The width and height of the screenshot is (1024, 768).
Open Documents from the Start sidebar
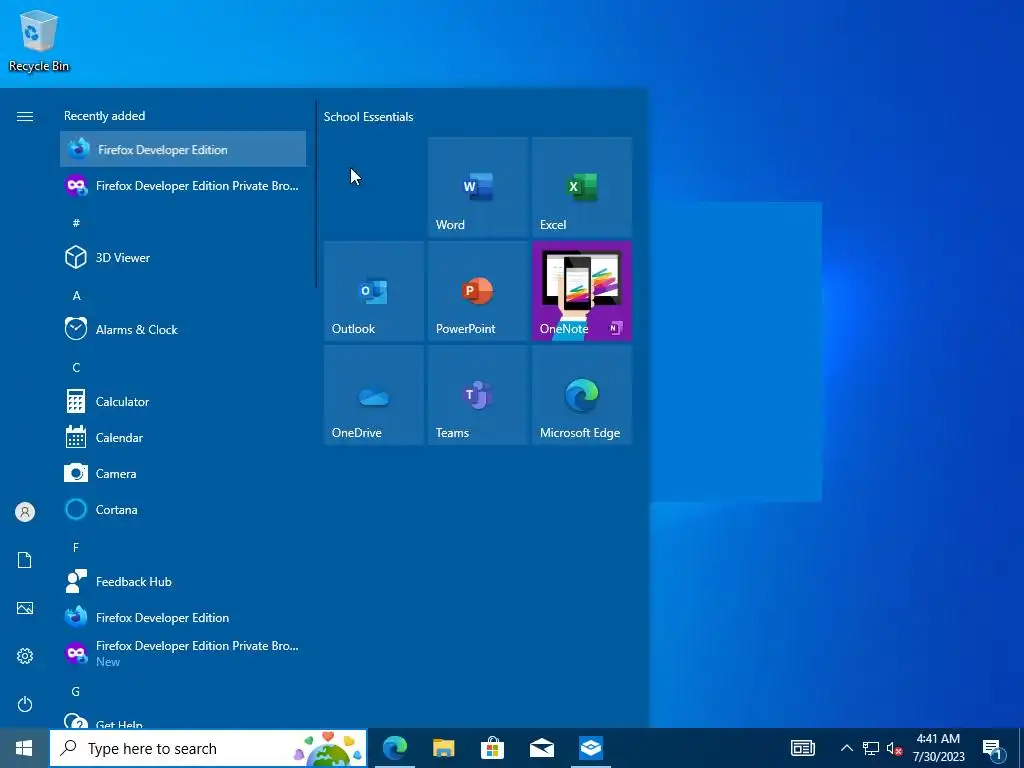25,560
